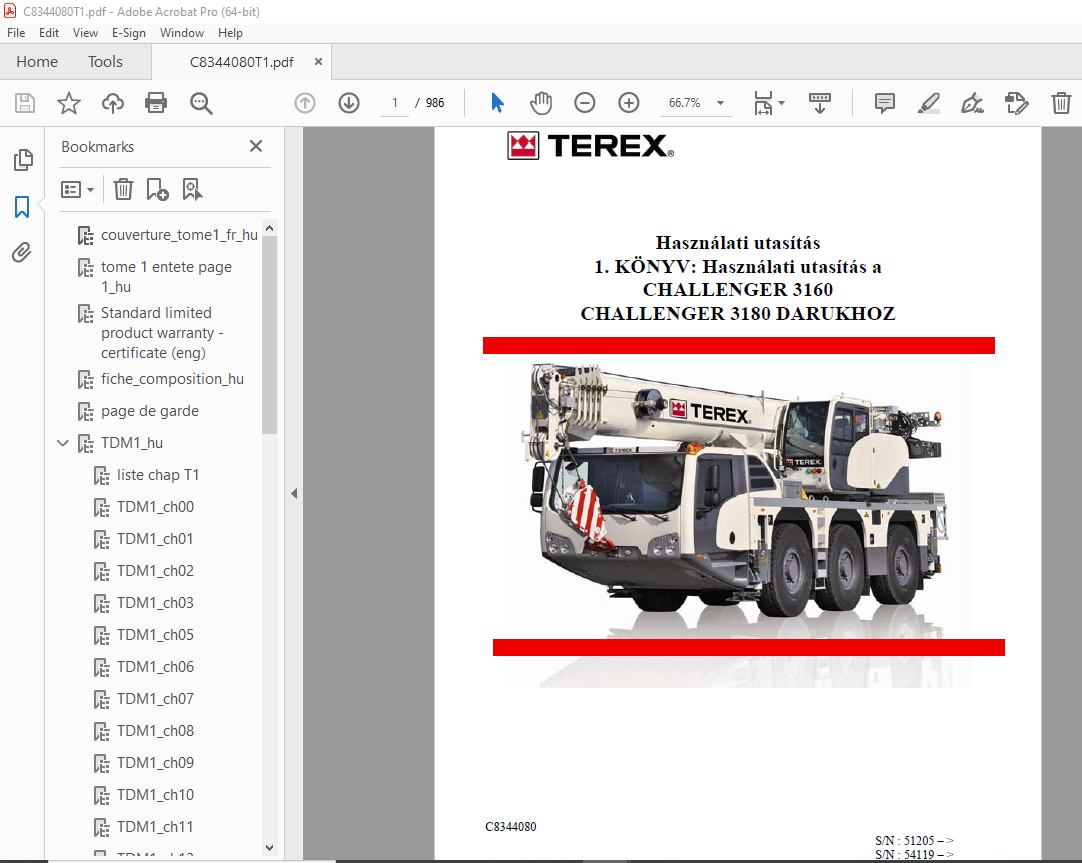Select the C8344080T1.pdf document tab
Image resolution: width=1082 pixels, height=863 pixels.
(242, 62)
